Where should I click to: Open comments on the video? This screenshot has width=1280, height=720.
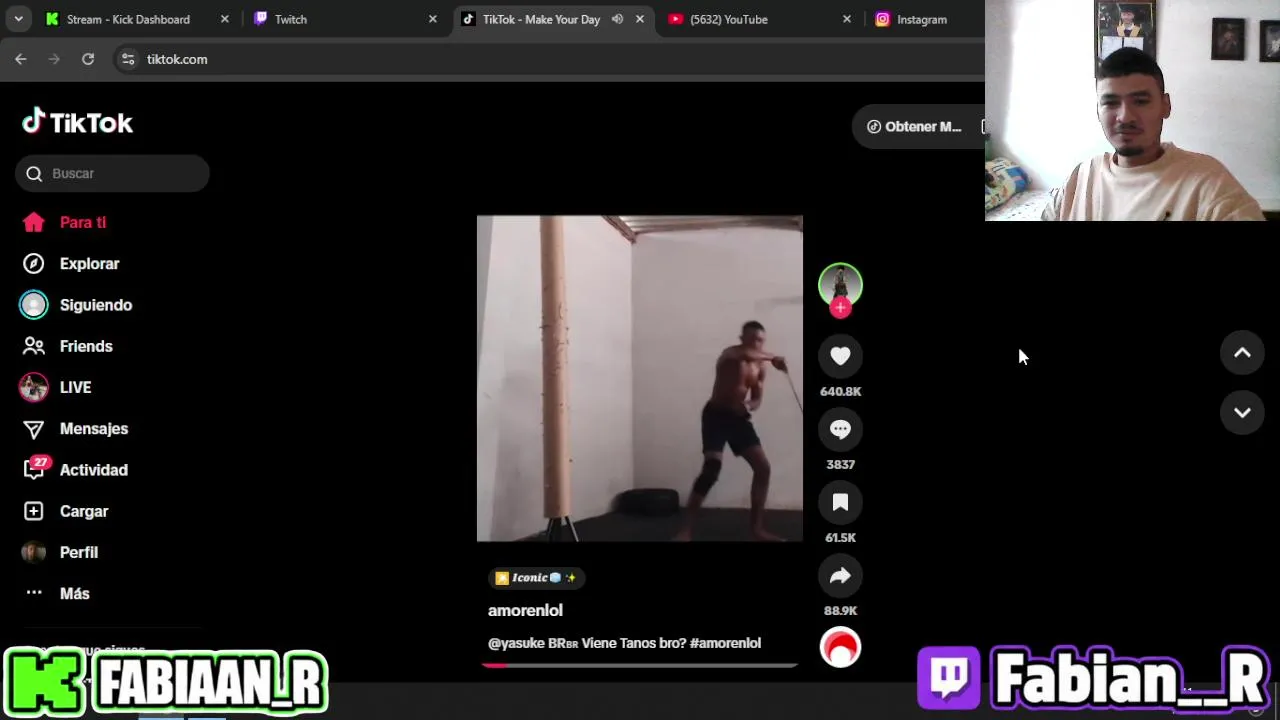pos(840,429)
